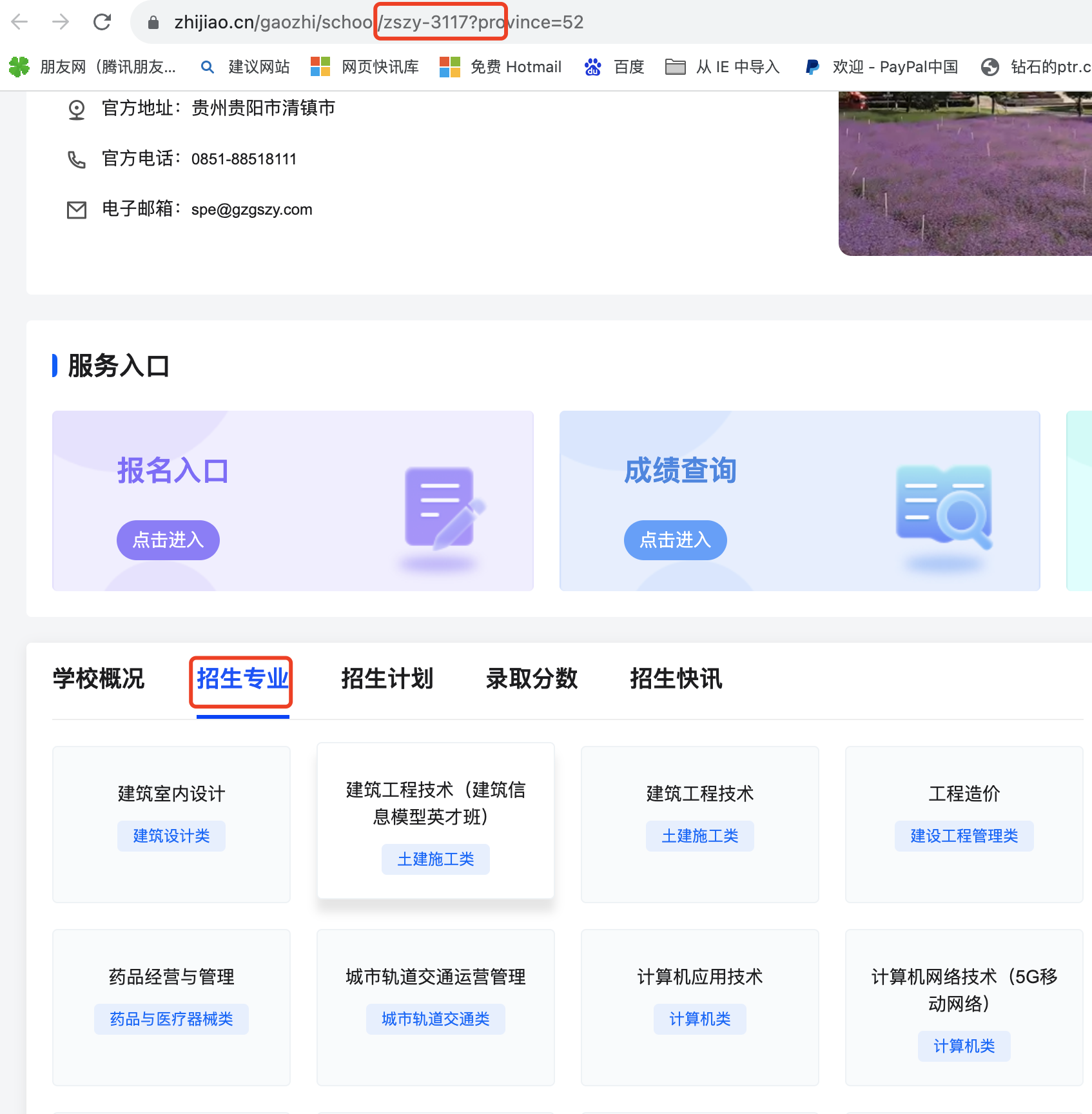
Task: Open the 建议网站 bookmark
Action: 245,67
